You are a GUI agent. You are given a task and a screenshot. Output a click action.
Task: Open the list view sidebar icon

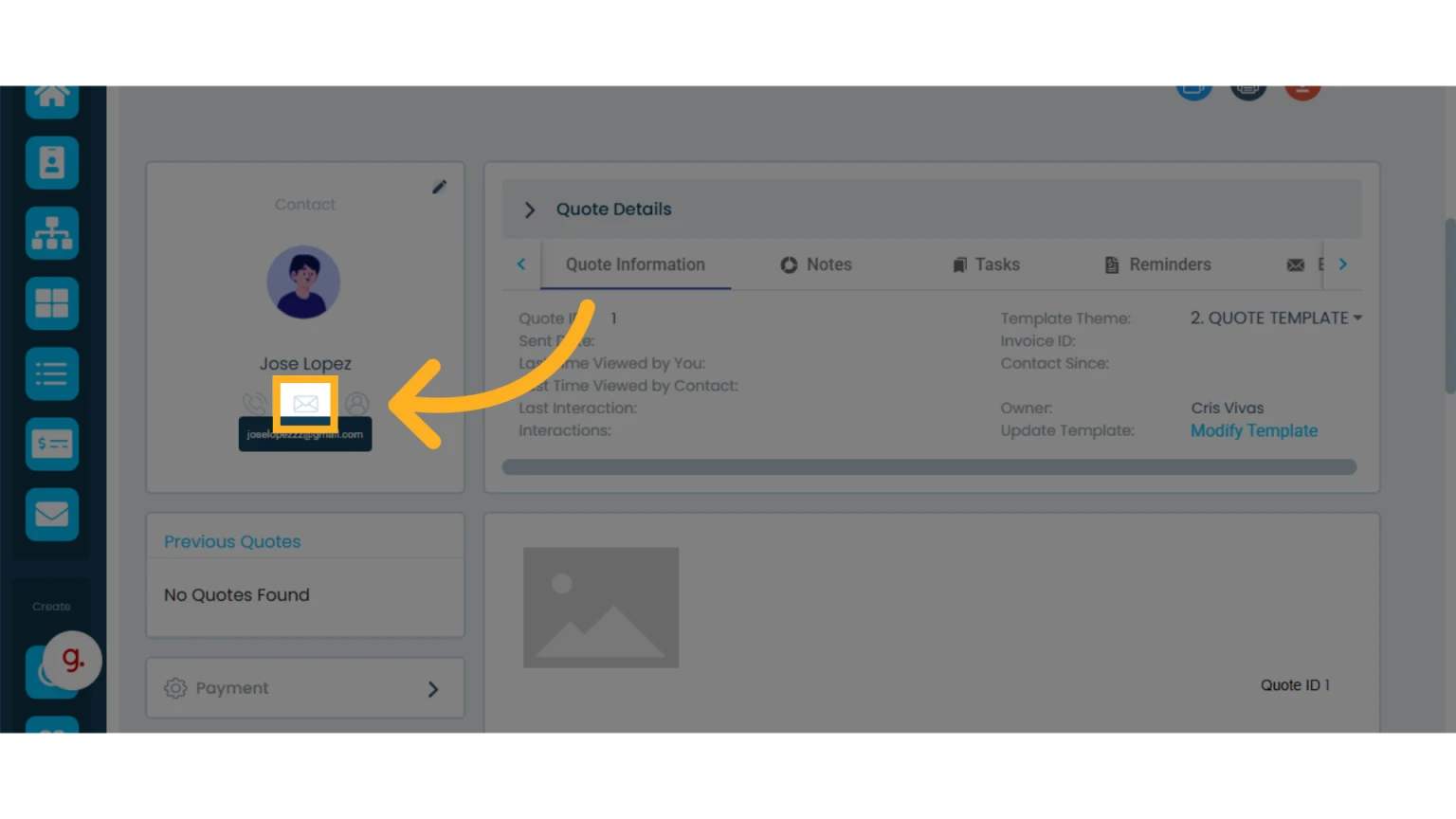[x=52, y=373]
